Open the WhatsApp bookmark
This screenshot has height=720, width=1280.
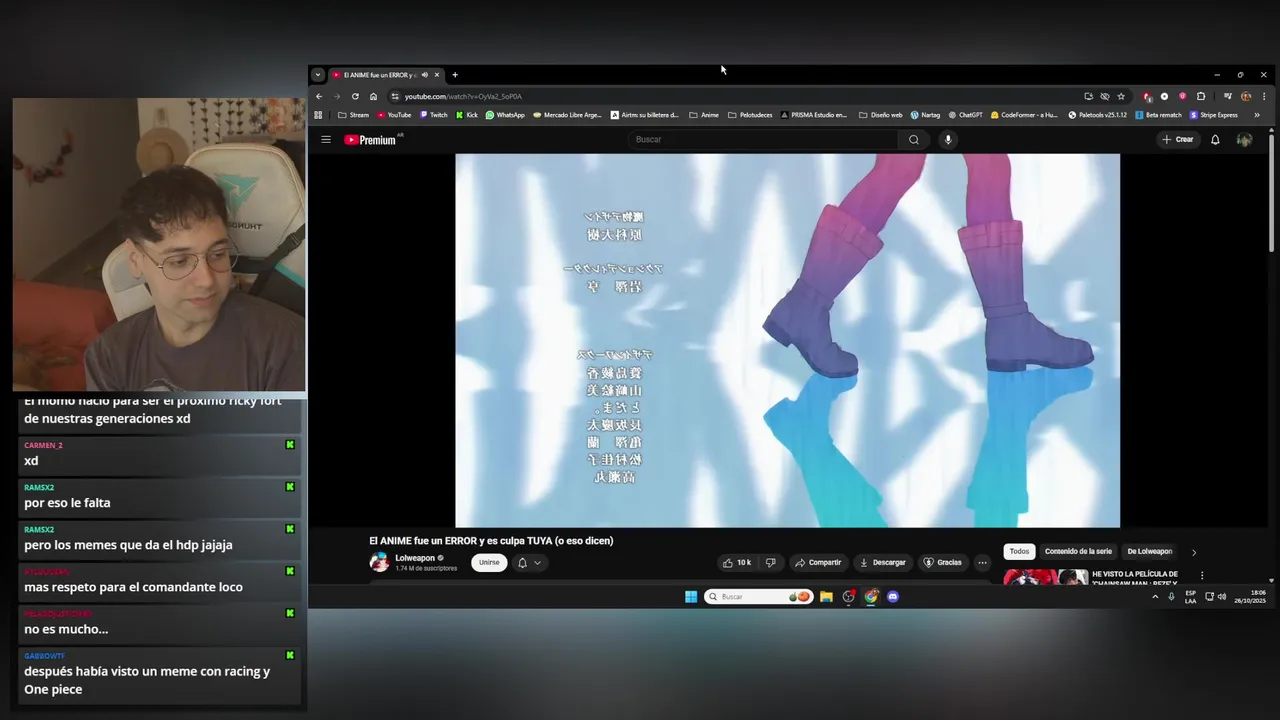(x=505, y=115)
